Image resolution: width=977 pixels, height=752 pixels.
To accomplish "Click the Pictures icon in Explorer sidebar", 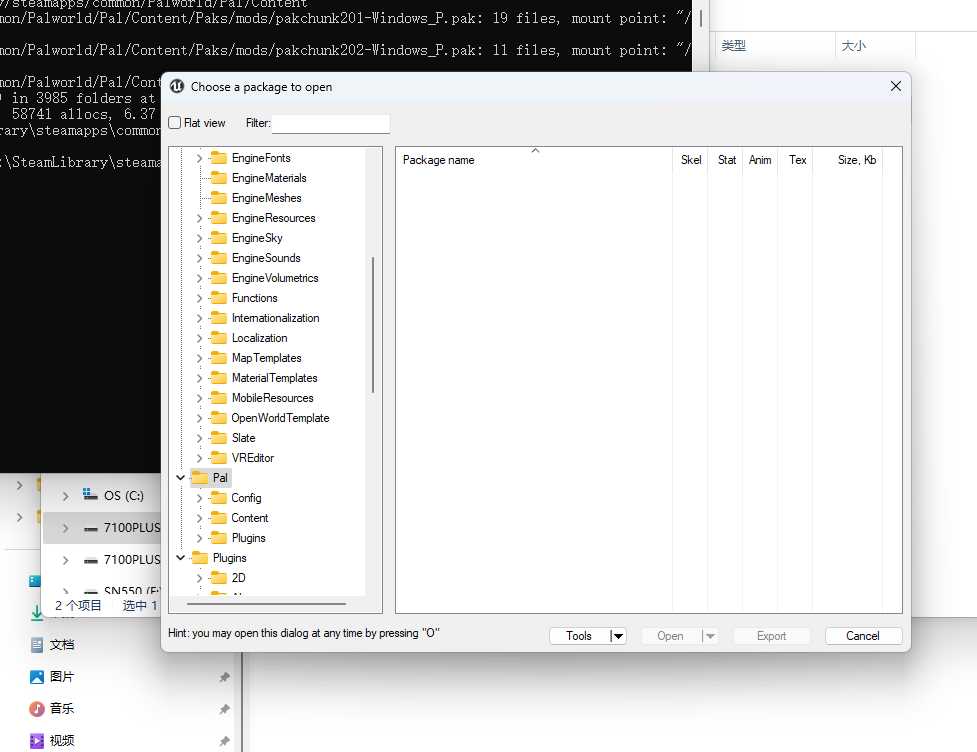I will click(x=37, y=677).
